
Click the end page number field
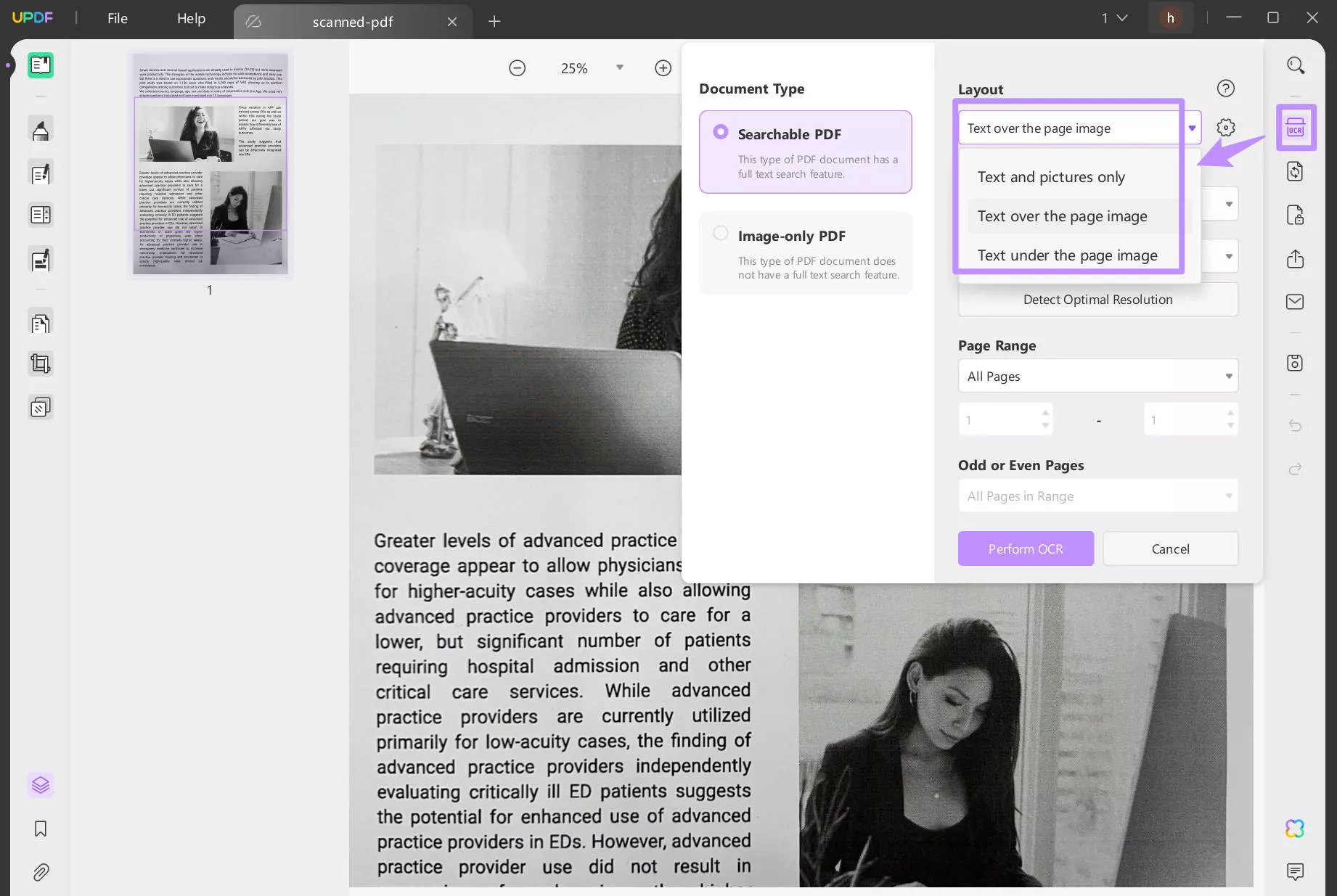[1191, 420]
